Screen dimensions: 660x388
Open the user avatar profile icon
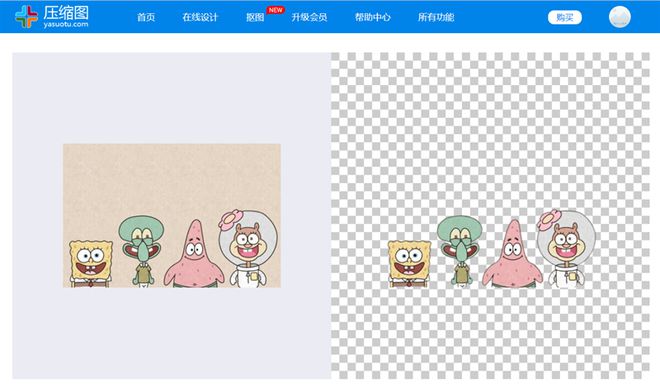pos(620,17)
